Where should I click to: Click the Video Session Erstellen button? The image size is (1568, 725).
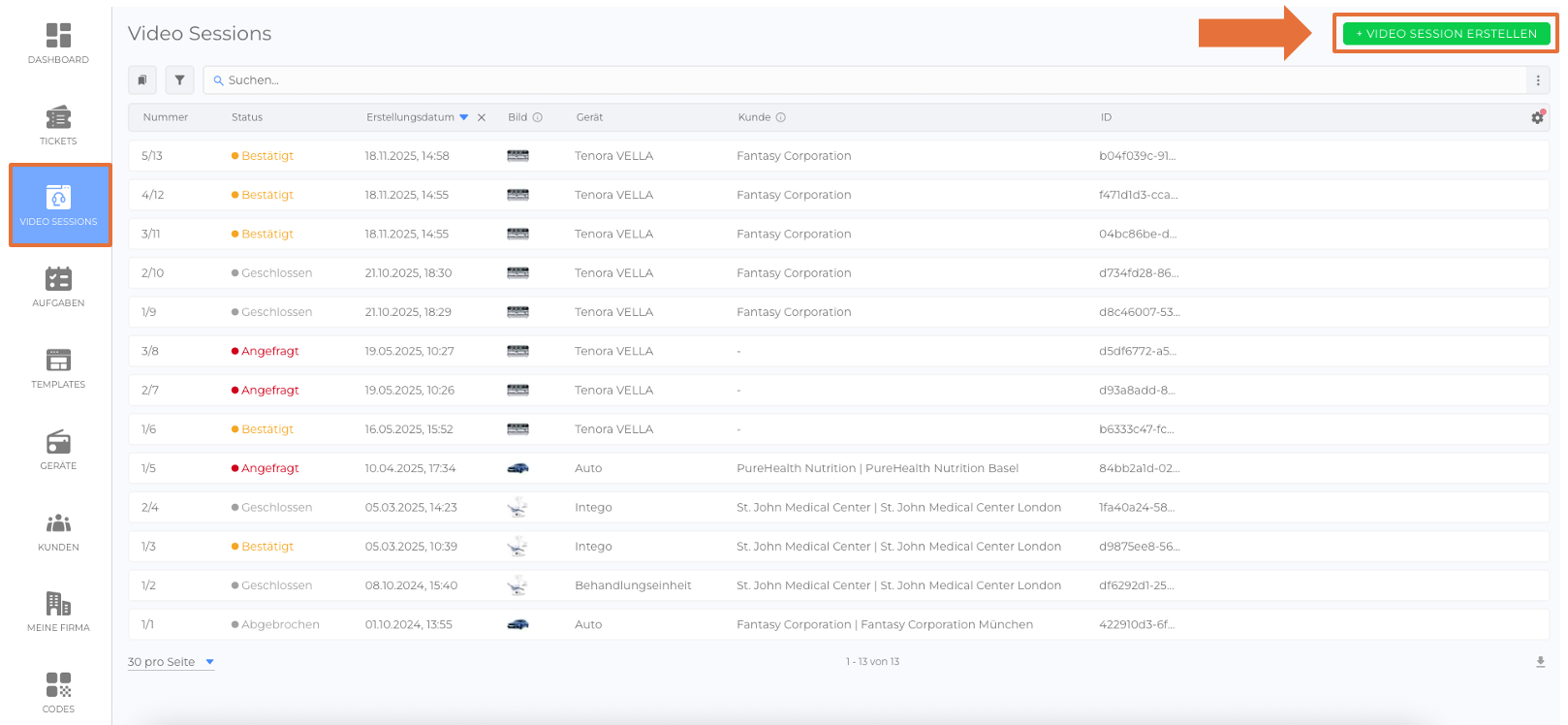(1446, 34)
